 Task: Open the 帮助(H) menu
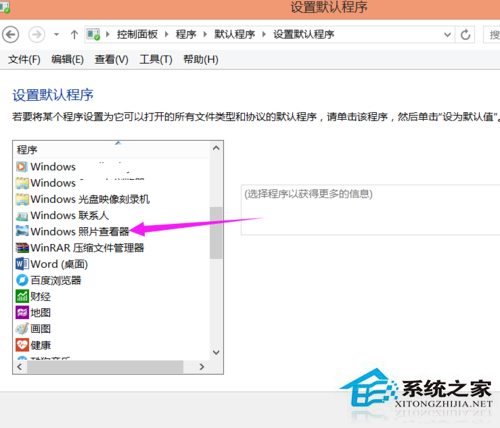pos(201,60)
